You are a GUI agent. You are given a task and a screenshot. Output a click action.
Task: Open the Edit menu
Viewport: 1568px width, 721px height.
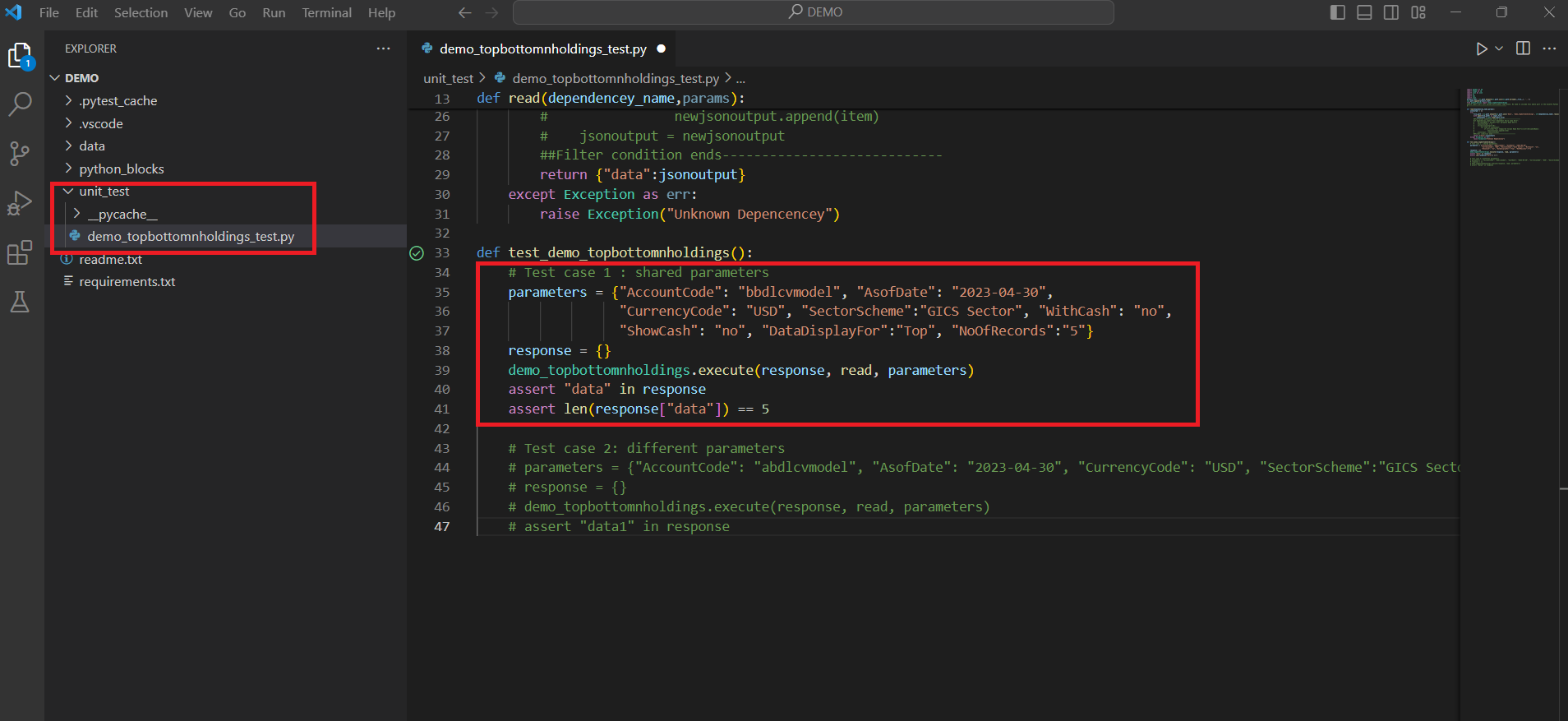tap(86, 12)
